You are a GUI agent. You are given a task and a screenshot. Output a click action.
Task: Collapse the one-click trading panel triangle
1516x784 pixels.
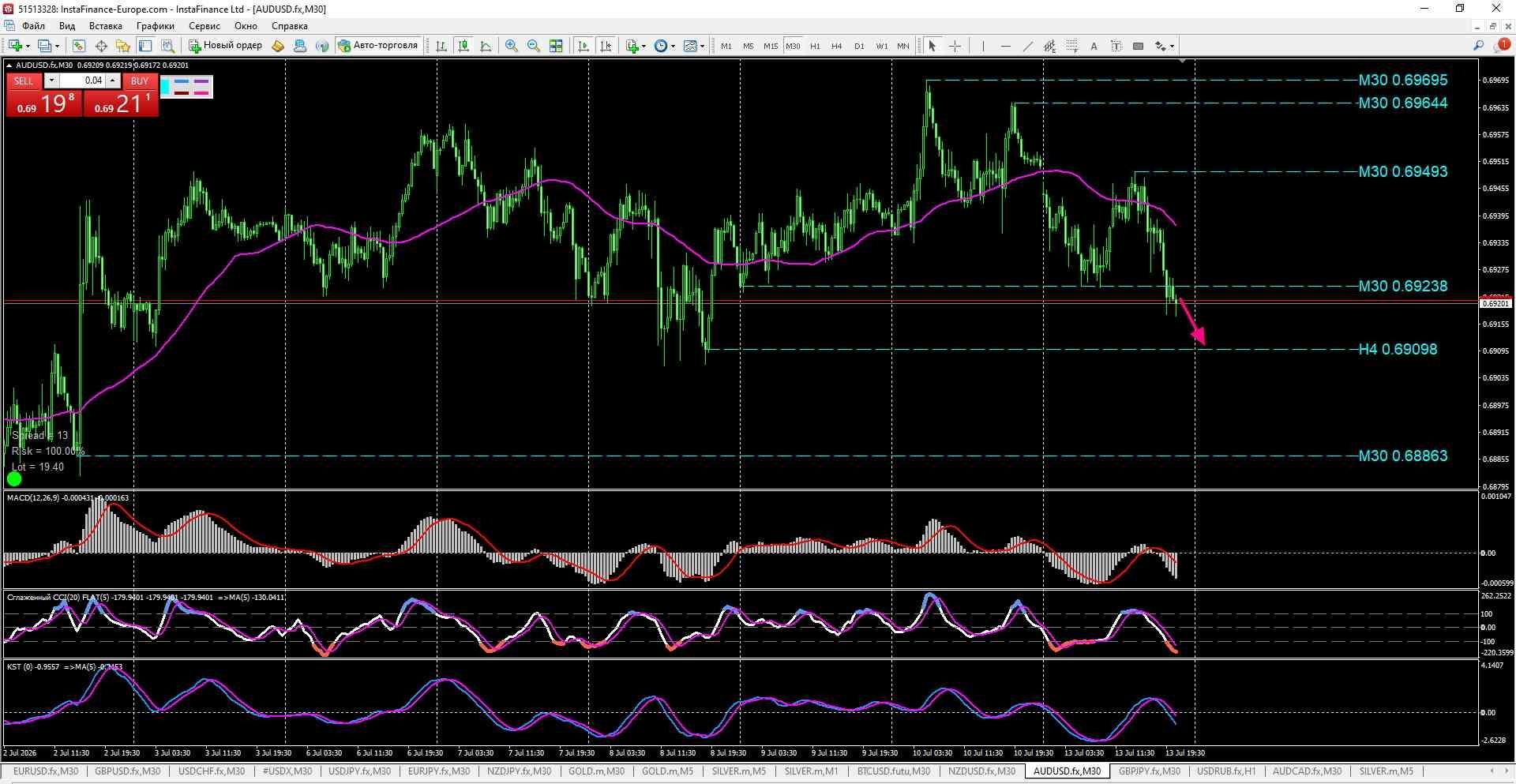tap(9, 66)
